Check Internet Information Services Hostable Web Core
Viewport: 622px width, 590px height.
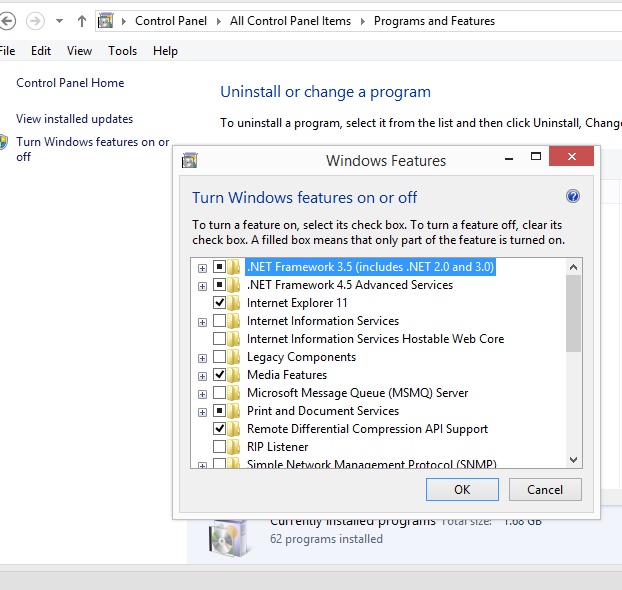(x=219, y=338)
